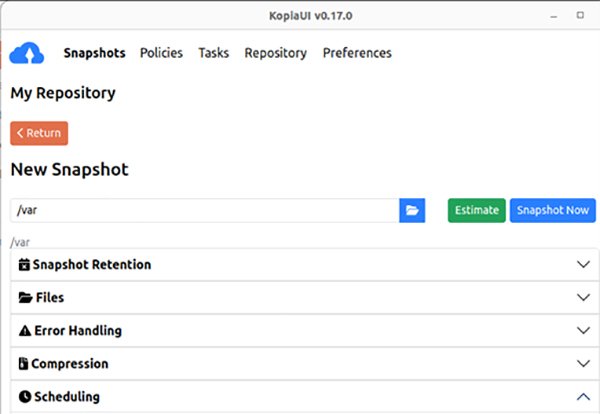Collapse the Scheduling section chevron
Image resolution: width=600 pixels, height=414 pixels.
[x=584, y=397]
